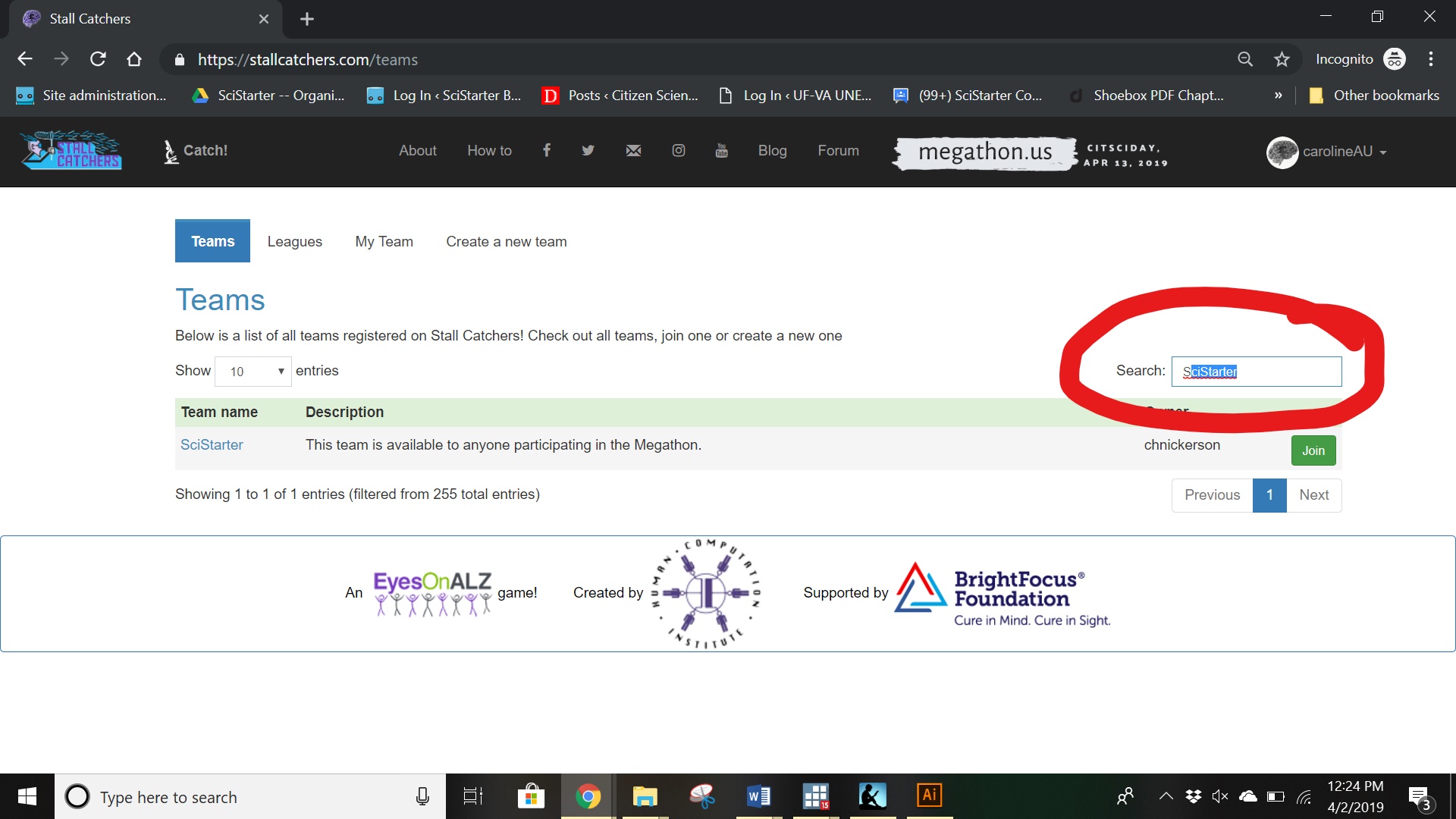Open Microsoft Word from the taskbar
The height and width of the screenshot is (819, 1456).
pyautogui.click(x=758, y=796)
